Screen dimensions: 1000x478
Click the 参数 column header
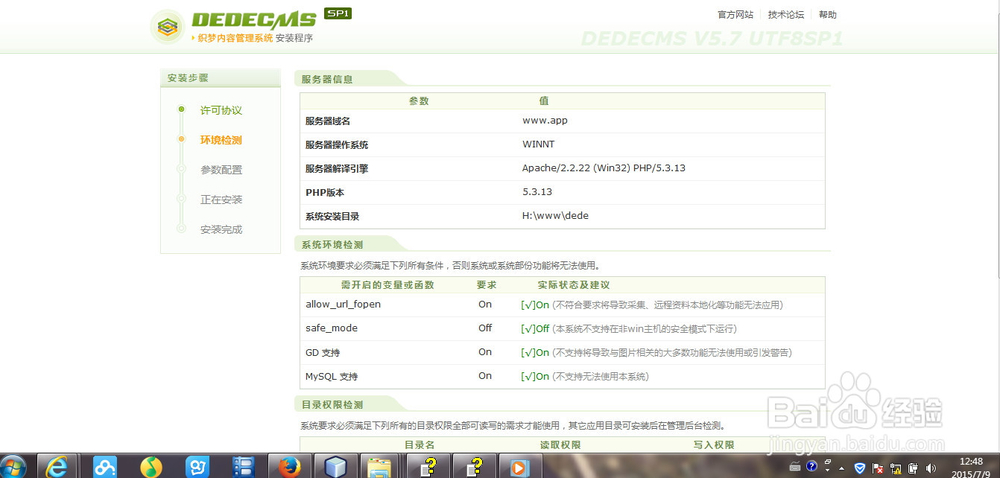click(x=419, y=101)
